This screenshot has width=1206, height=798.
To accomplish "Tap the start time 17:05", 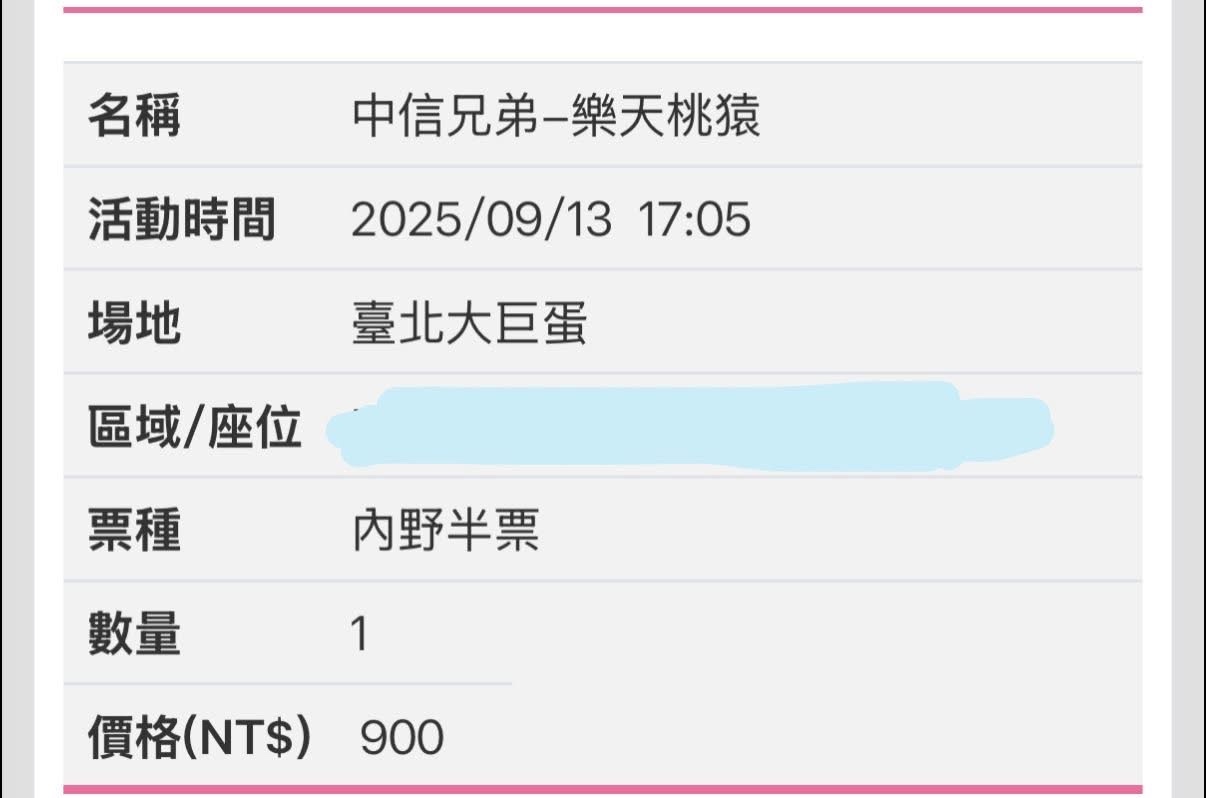I will 694,219.
